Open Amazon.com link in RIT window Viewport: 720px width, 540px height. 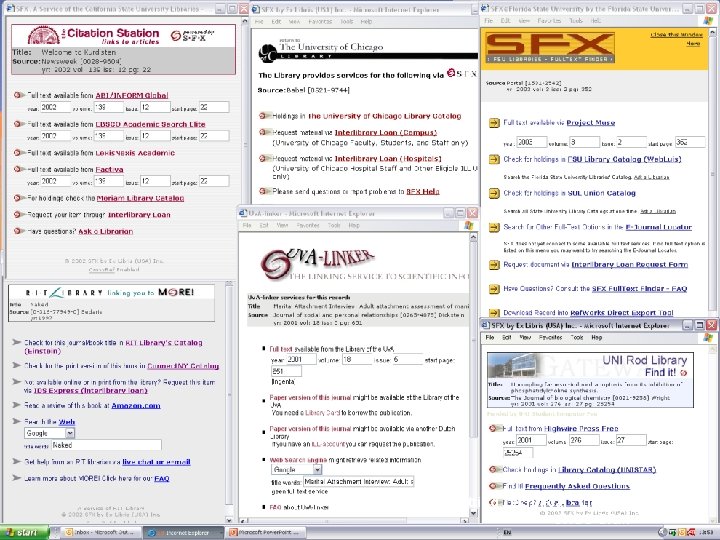[x=136, y=405]
